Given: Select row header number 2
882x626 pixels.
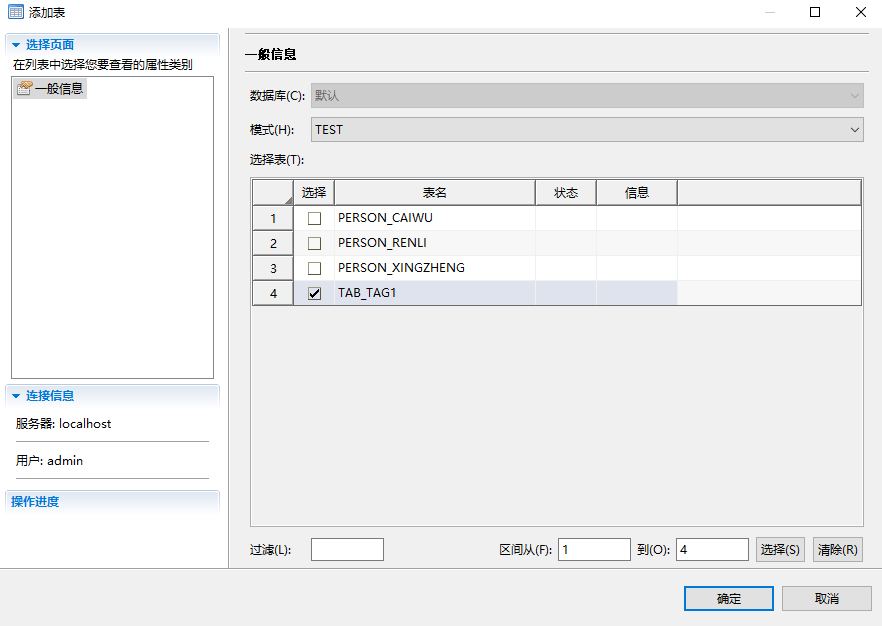Looking at the screenshot, I should coord(273,243).
